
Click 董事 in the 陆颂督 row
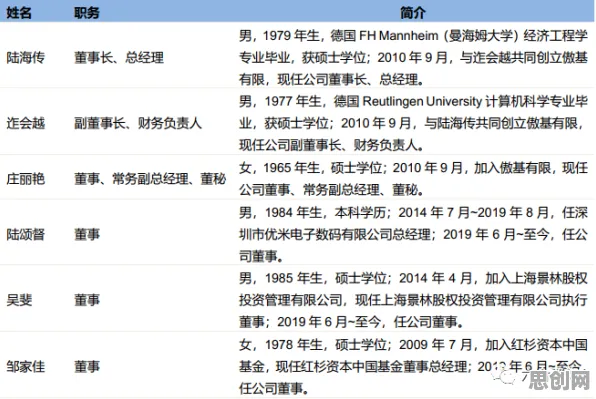pos(87,234)
